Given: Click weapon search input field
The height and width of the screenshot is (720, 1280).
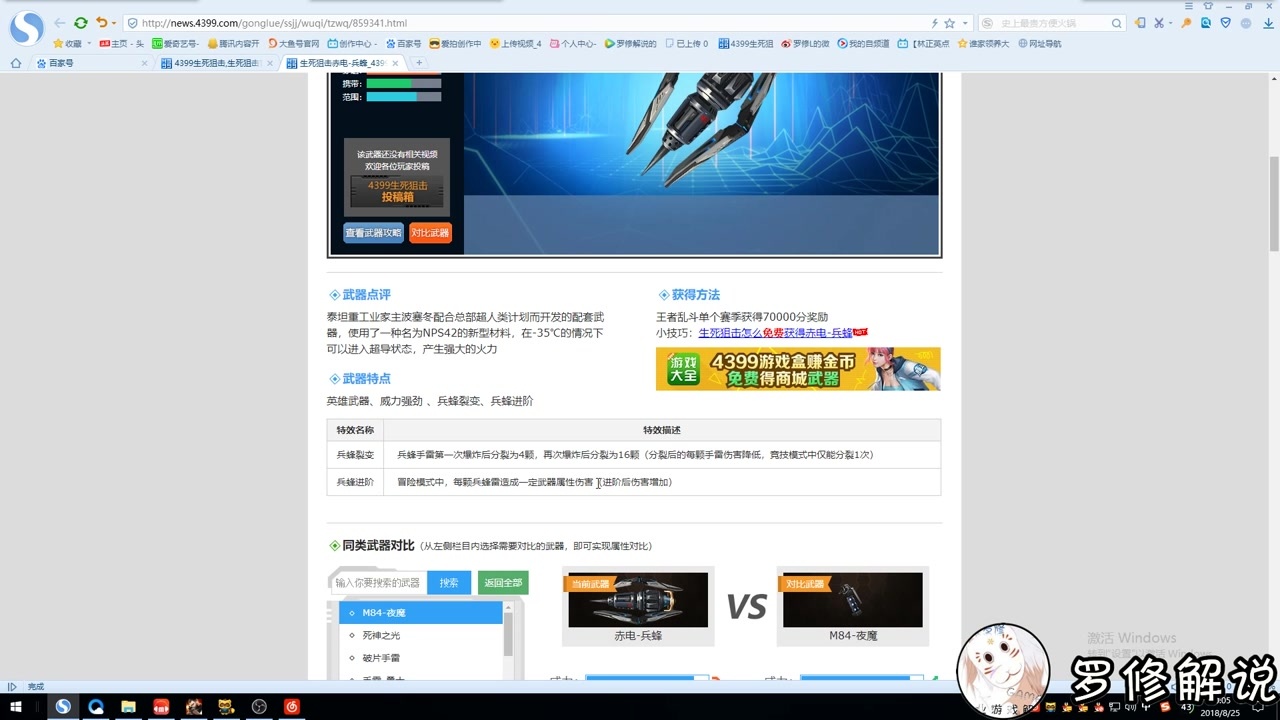Looking at the screenshot, I should pyautogui.click(x=378, y=583).
